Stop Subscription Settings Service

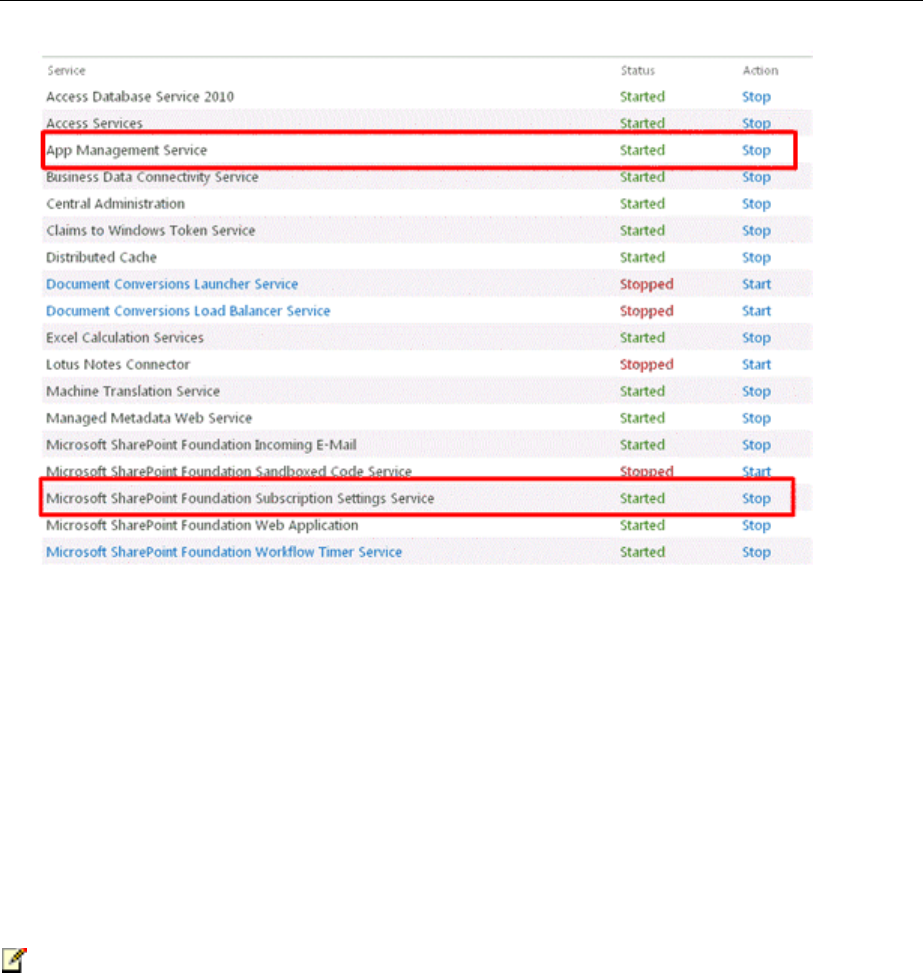pyautogui.click(x=756, y=499)
